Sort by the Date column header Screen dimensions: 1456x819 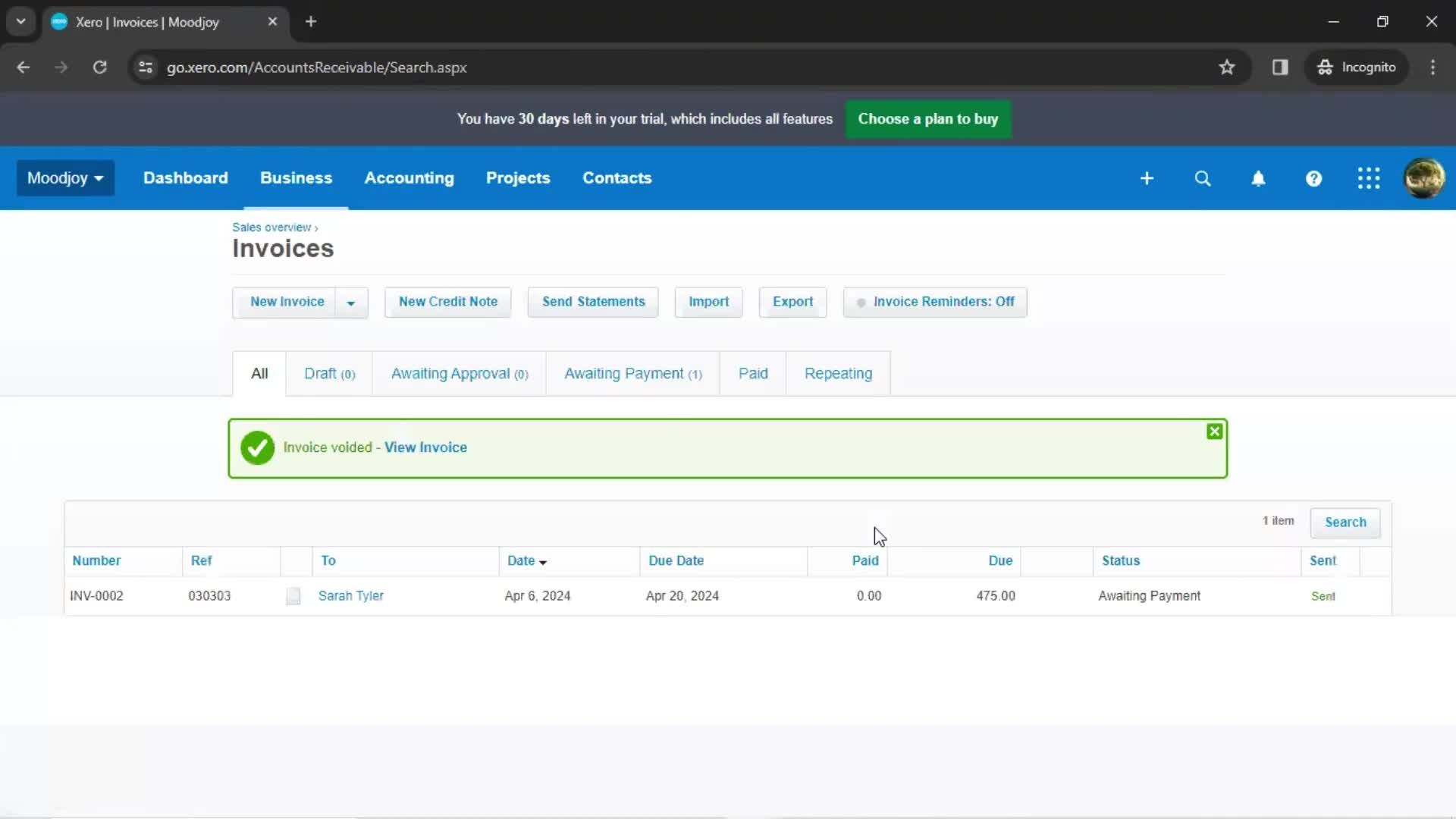pos(527,561)
